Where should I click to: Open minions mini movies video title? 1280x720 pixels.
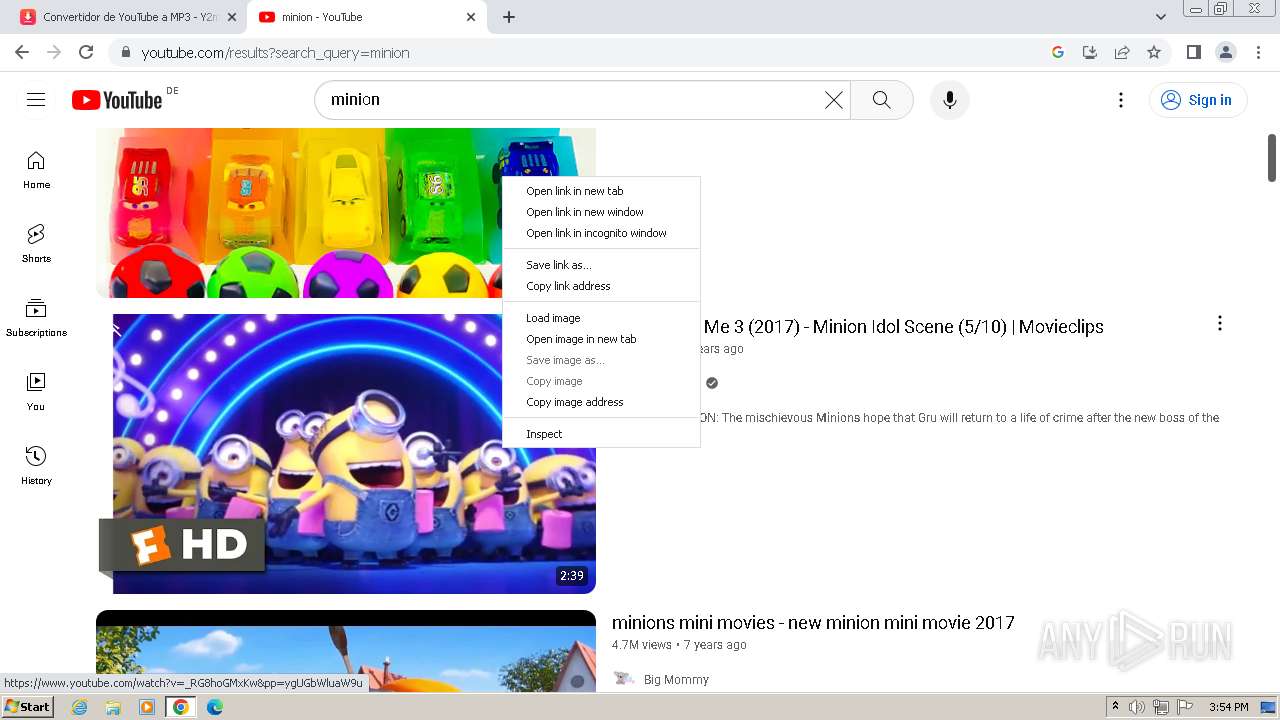coord(813,623)
